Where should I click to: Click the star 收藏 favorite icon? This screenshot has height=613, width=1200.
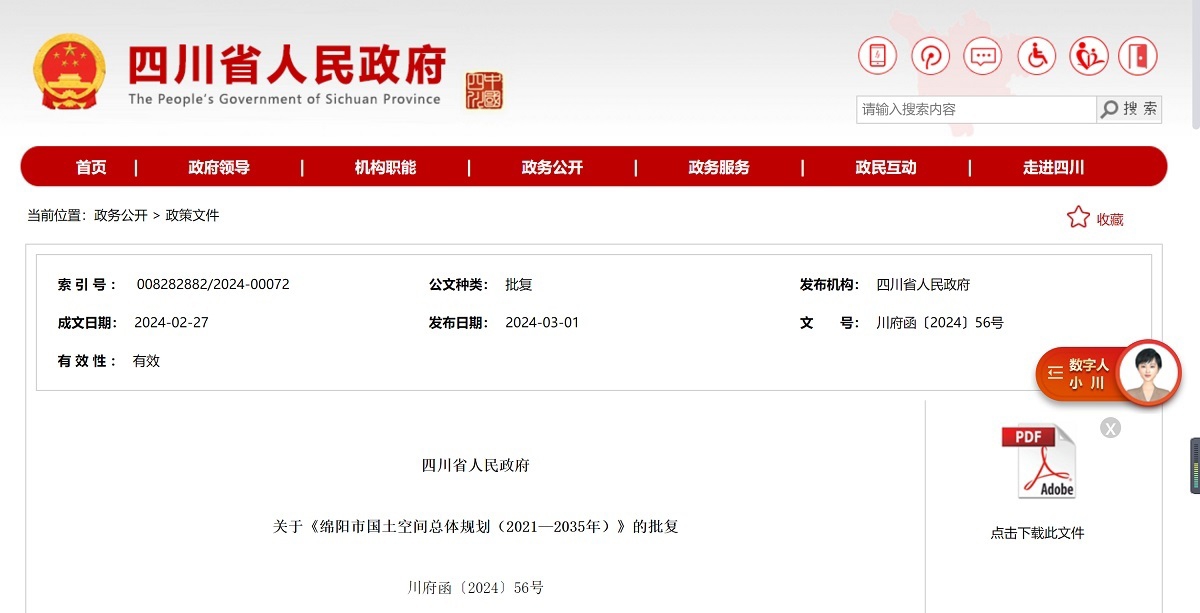[x=1078, y=218]
